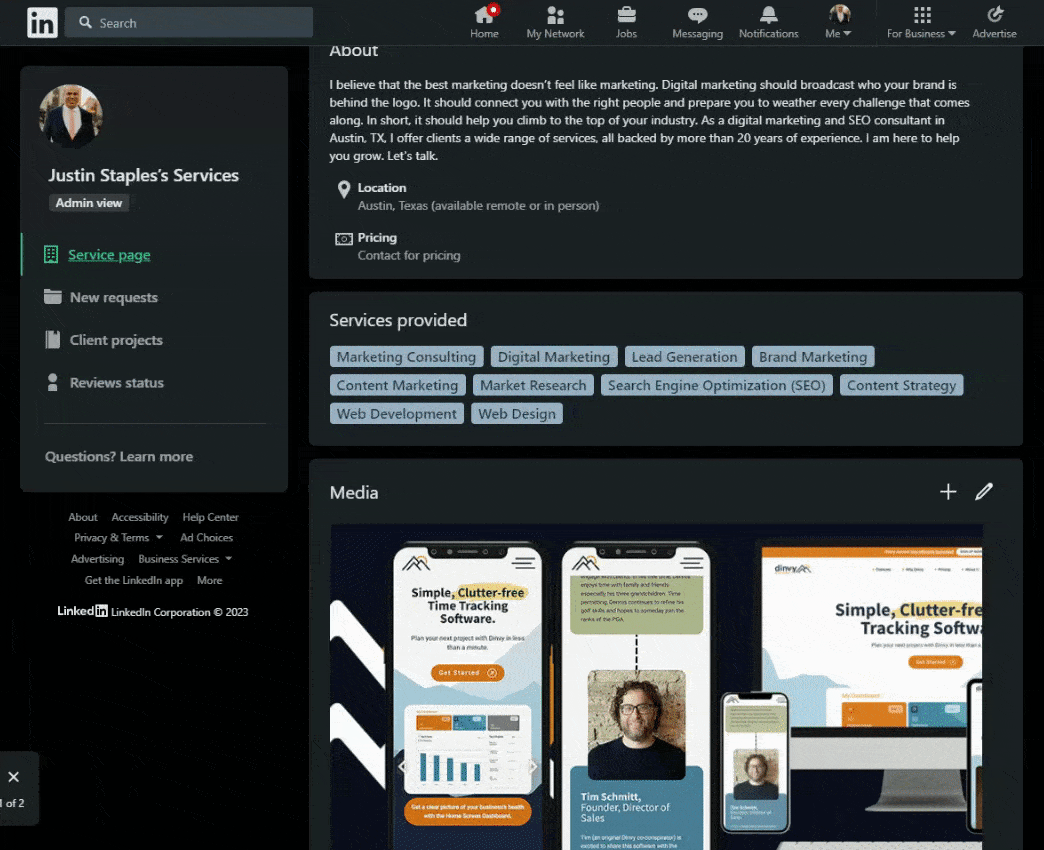Click the New requests folder icon
The width and height of the screenshot is (1044, 850).
click(53, 297)
